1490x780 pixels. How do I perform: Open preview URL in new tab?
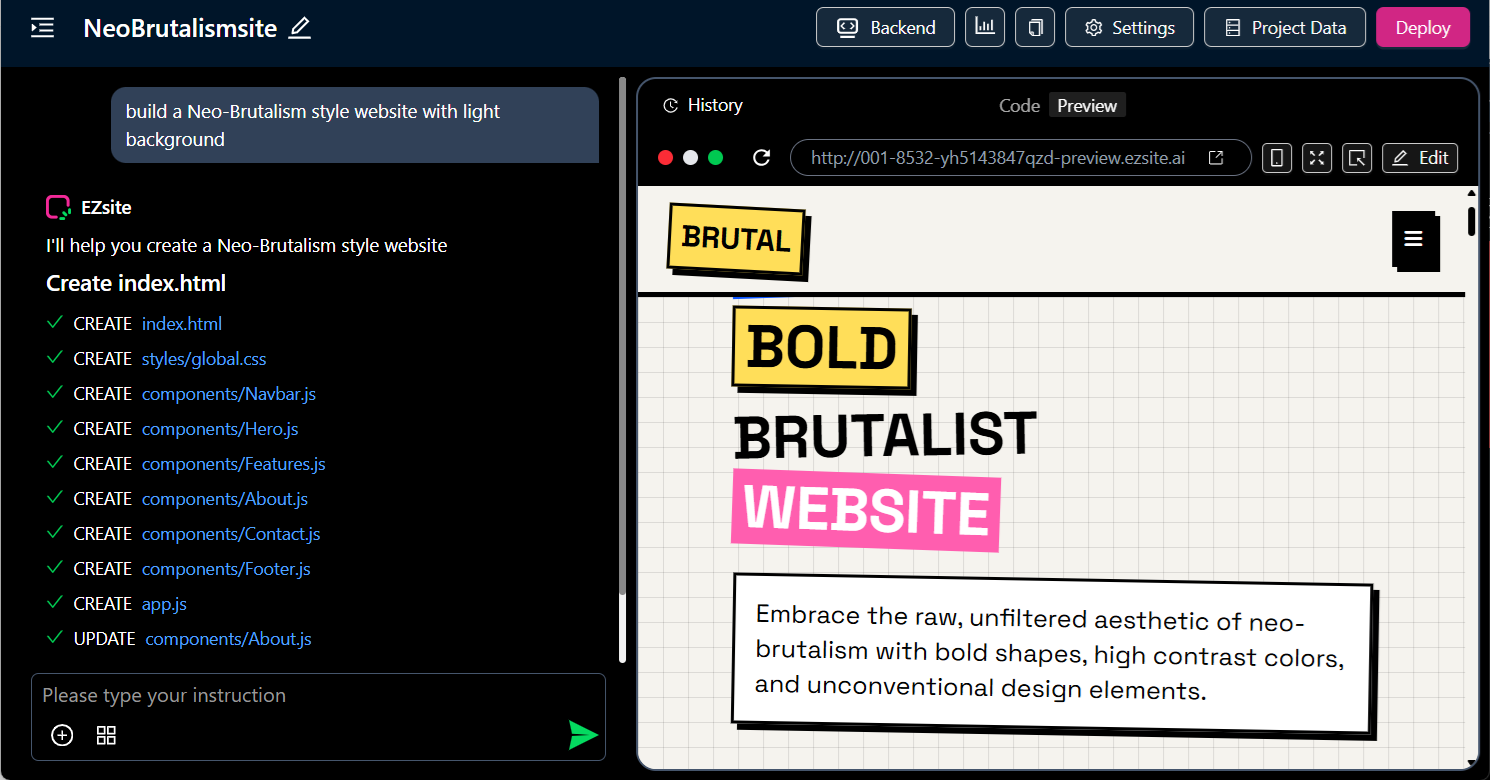[1216, 158]
